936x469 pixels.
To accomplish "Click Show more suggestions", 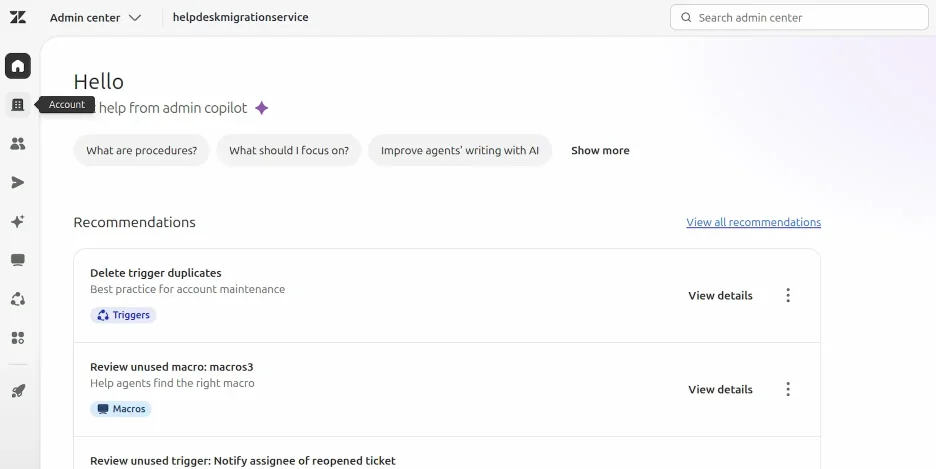I will click(x=600, y=150).
